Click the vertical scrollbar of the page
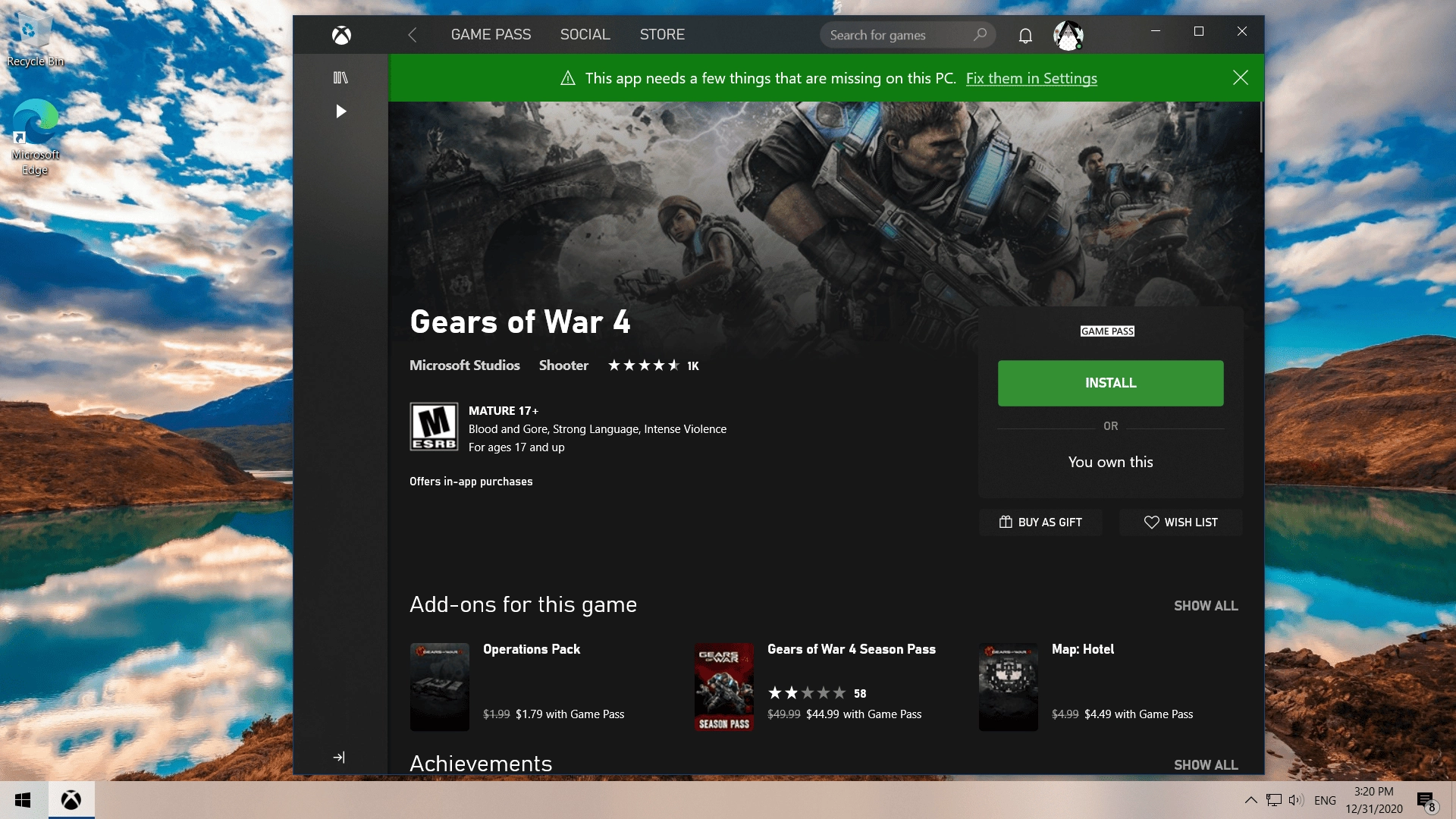Screen dimensions: 1456x819 point(1260,127)
